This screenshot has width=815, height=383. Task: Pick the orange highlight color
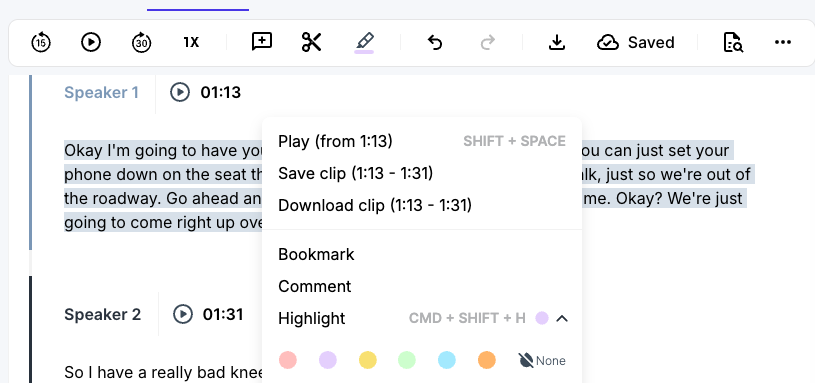point(487,360)
